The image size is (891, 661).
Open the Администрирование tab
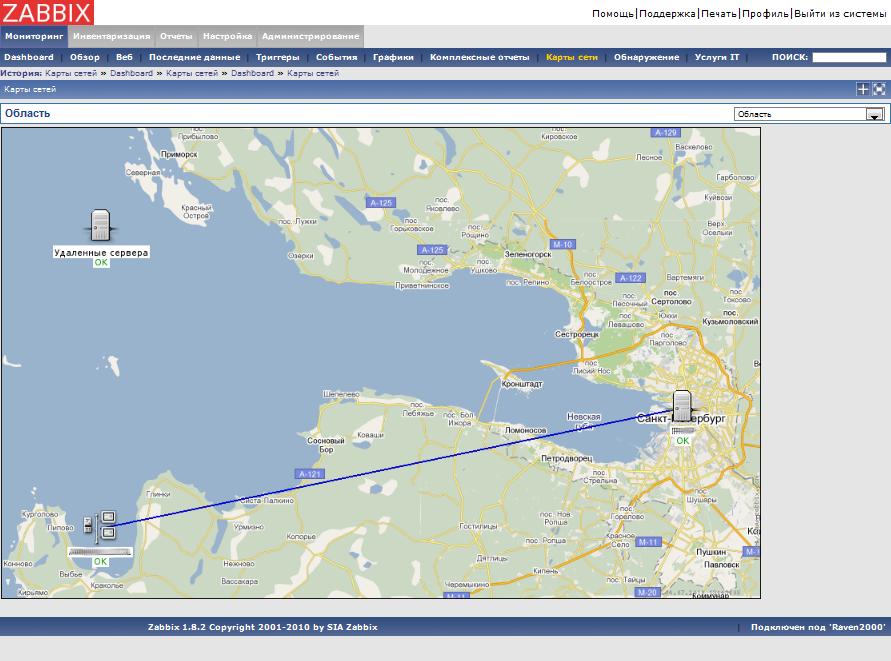click(310, 36)
